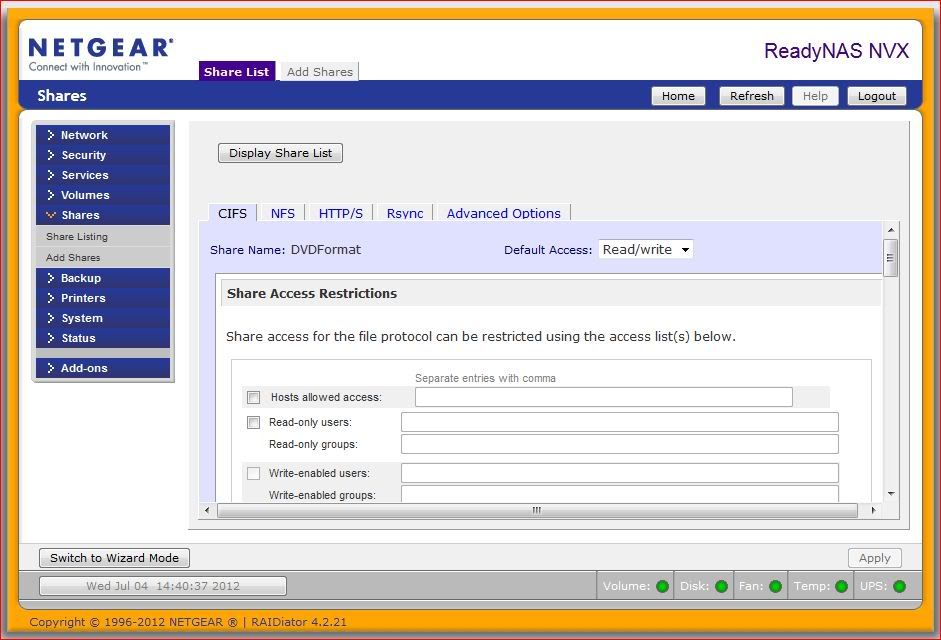This screenshot has height=640, width=941.
Task: Click the horizontal scrollbar right arrow
Action: [872, 510]
